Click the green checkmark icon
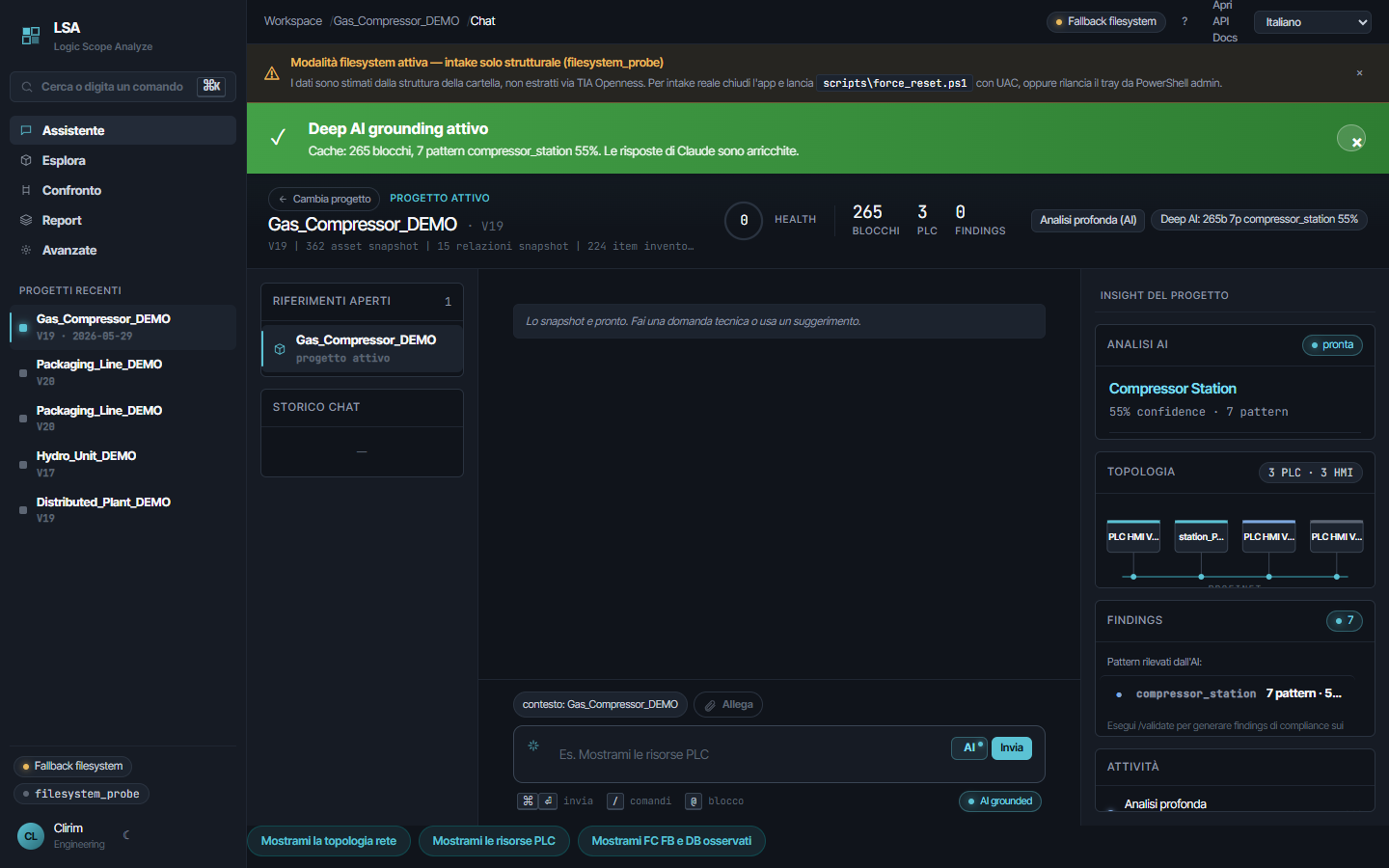This screenshot has width=1389, height=868. click(278, 138)
